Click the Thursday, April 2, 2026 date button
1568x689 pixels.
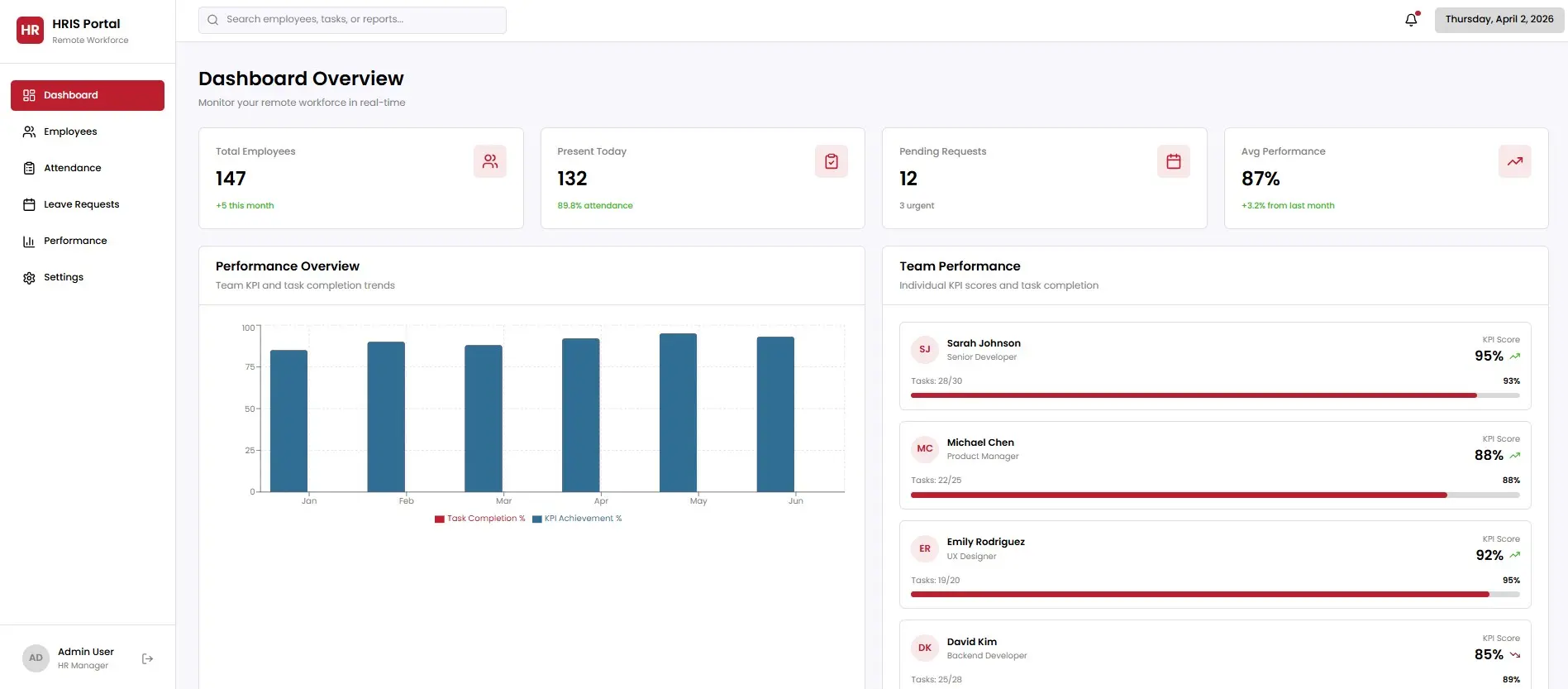[1499, 20]
